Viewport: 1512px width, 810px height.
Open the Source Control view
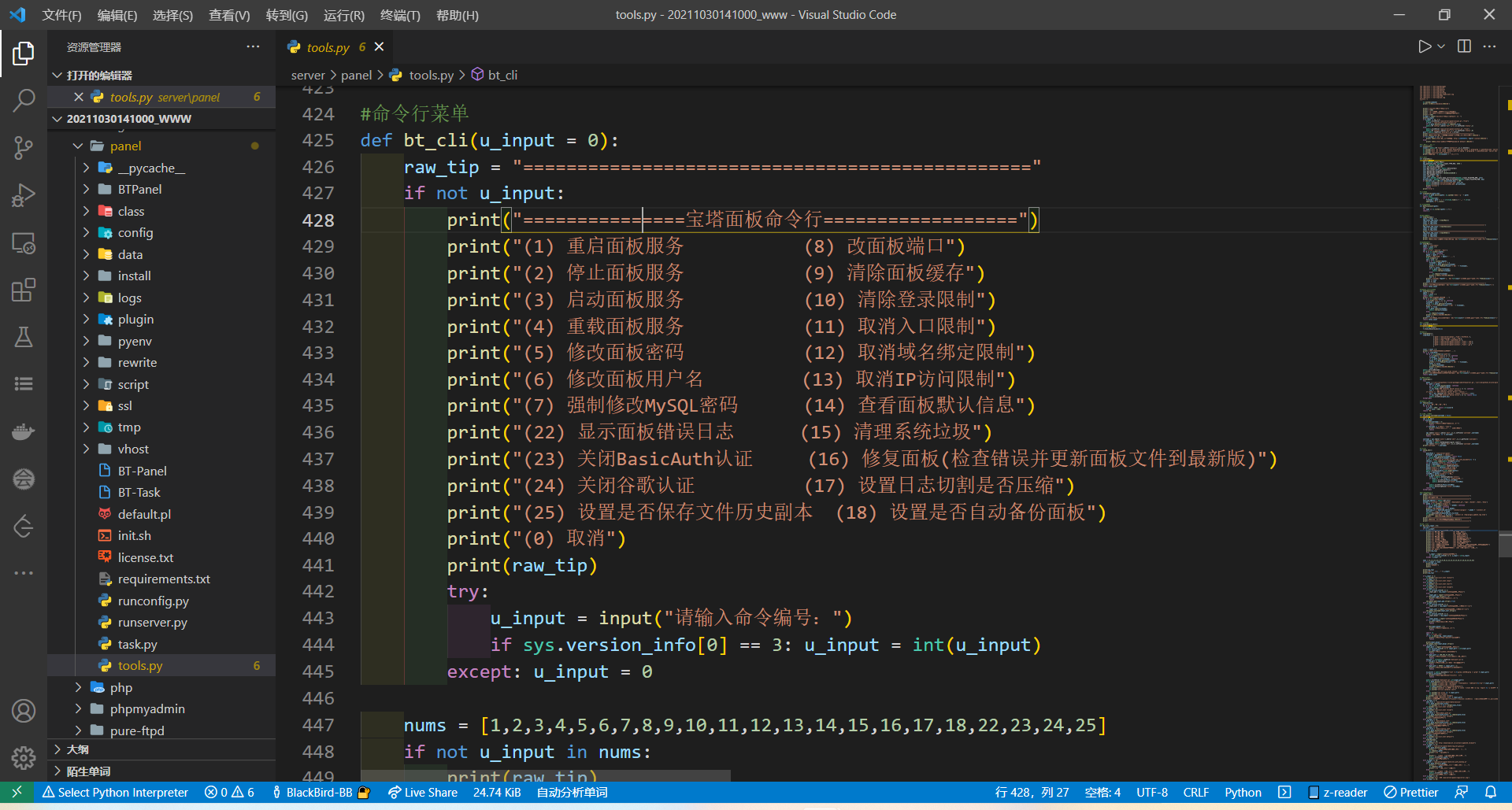(24, 148)
